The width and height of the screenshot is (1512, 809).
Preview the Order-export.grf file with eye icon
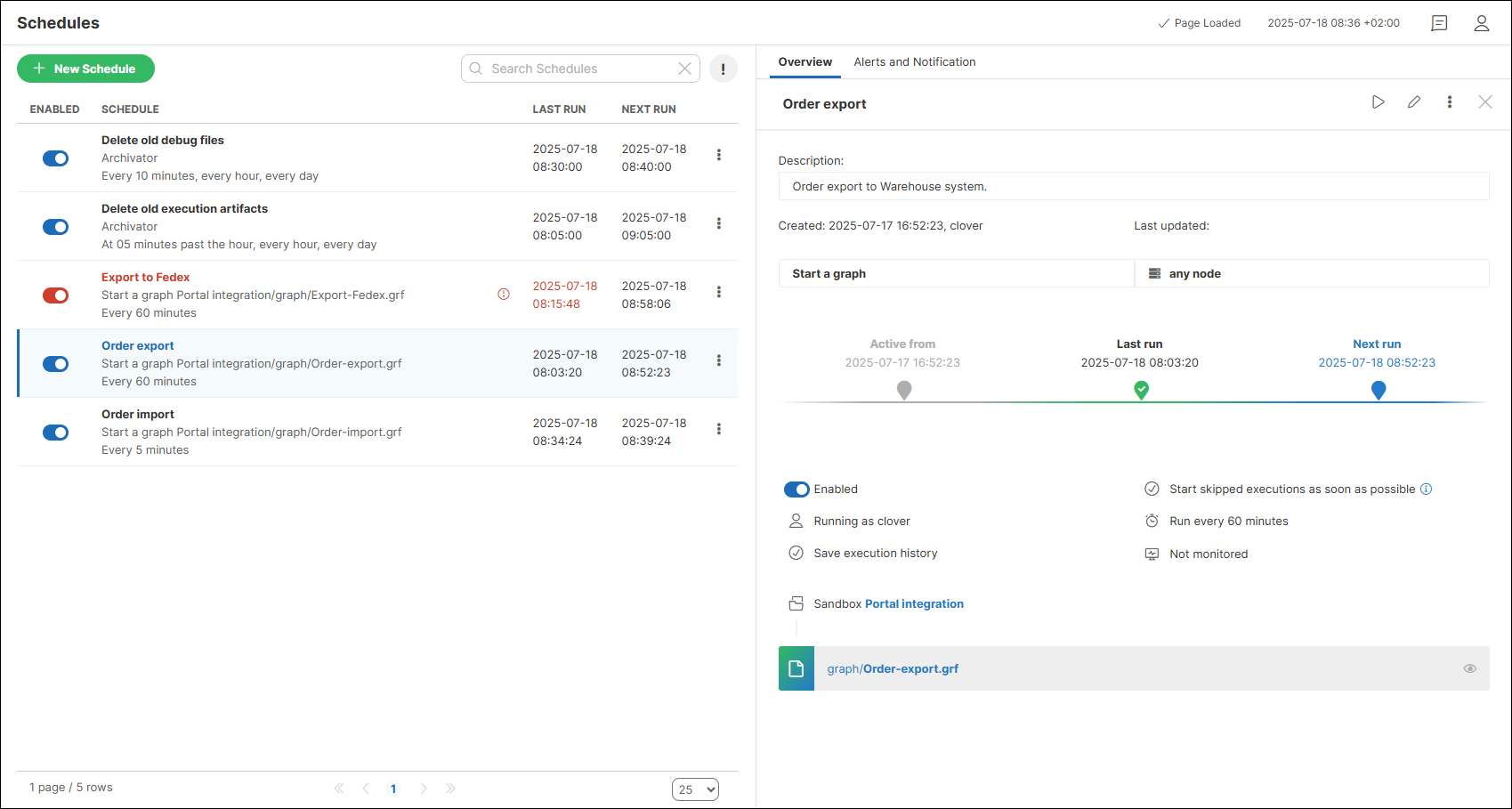click(1469, 668)
